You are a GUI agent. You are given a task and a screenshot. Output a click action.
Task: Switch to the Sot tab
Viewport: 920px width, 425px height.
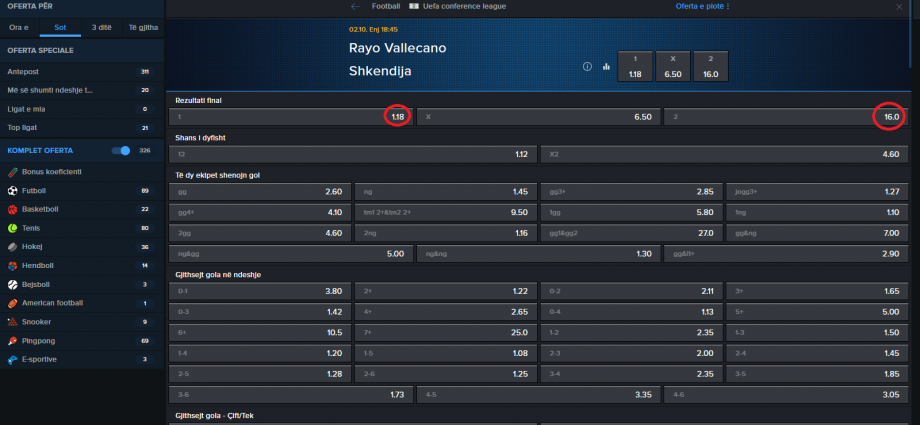coord(60,28)
